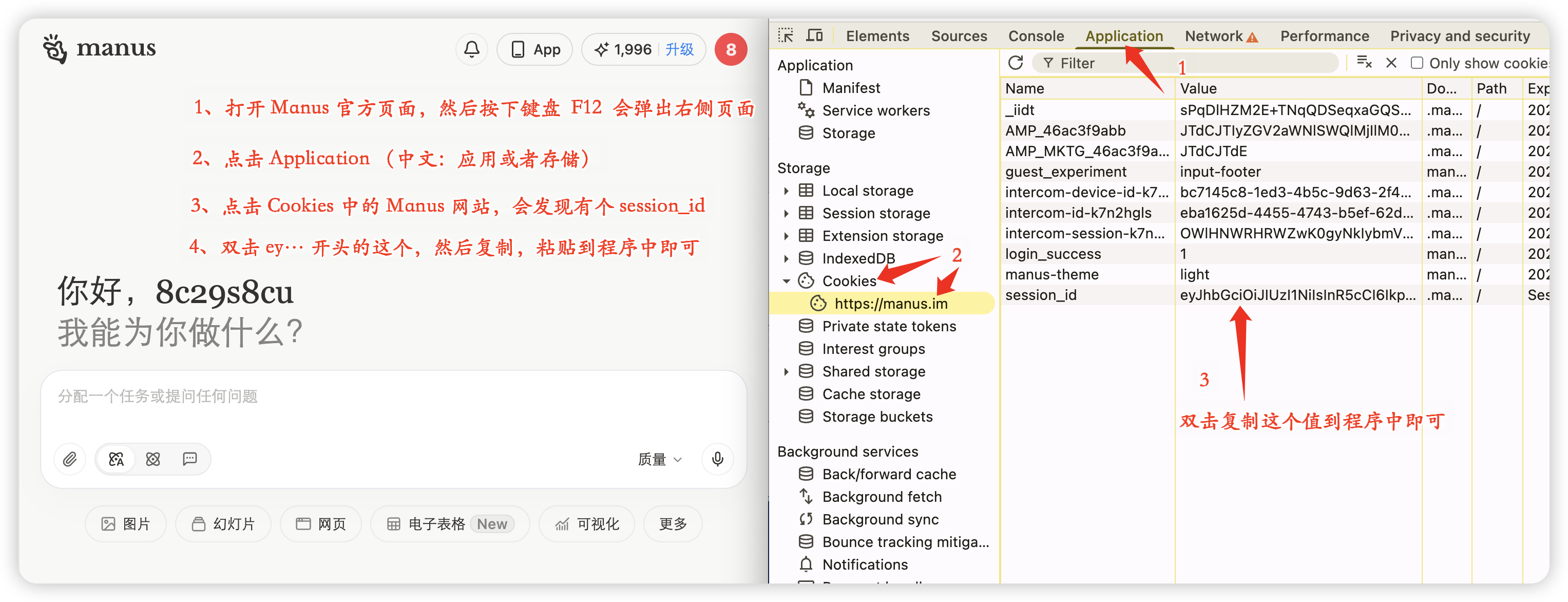
Task: Expand the IndexedDB arrow
Action: pyautogui.click(x=786, y=258)
